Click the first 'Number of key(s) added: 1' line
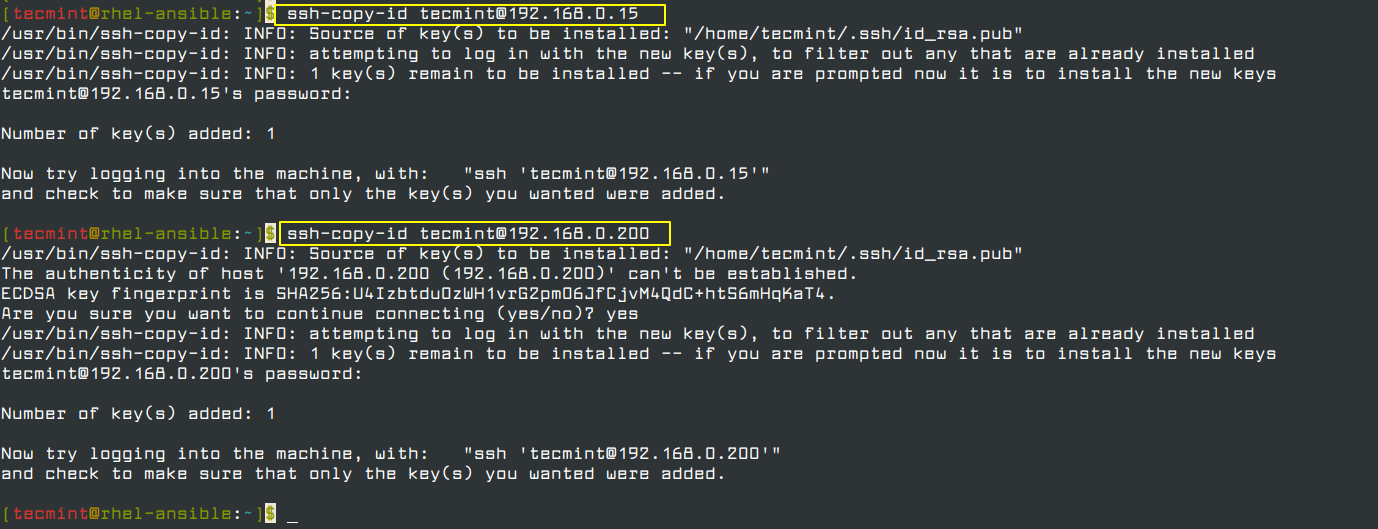 coord(138,134)
